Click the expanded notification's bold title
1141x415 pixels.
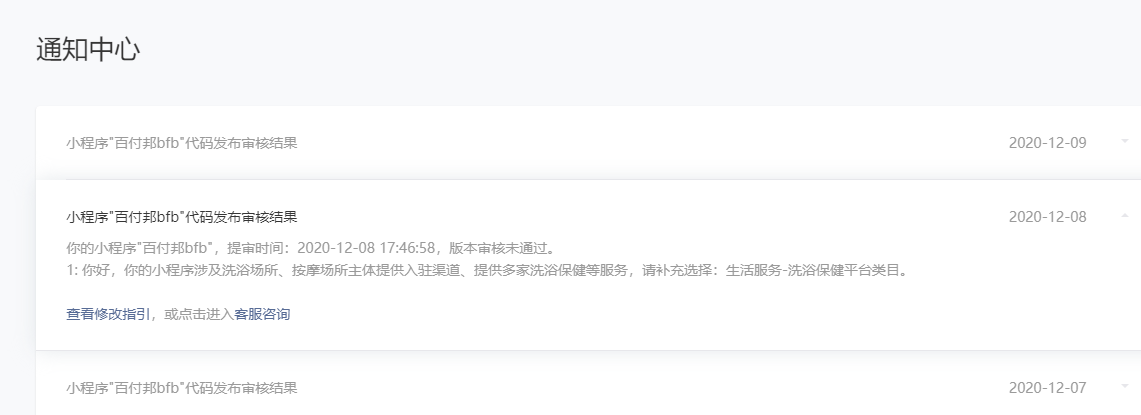181,217
